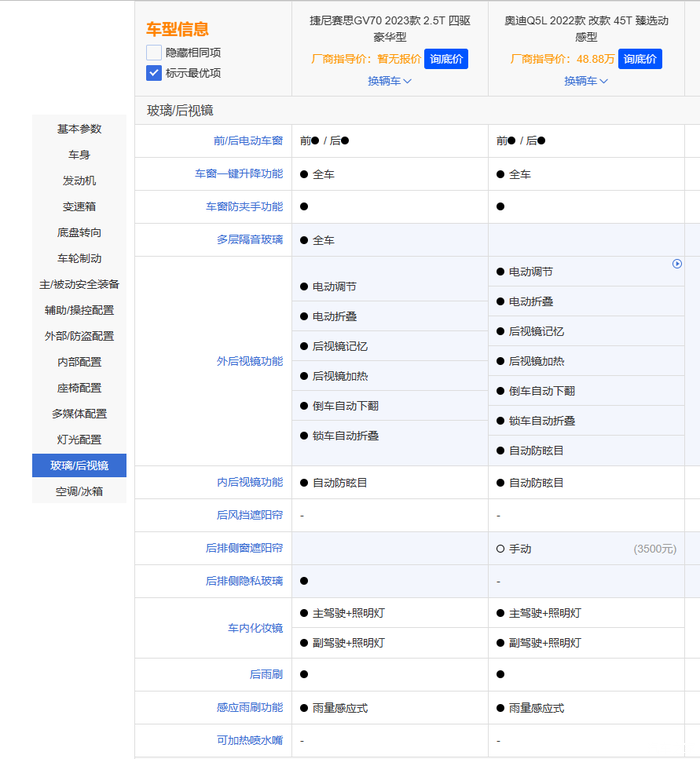Viewport: 700px width, 759px height.
Task: Open the 前/后电动车窗 parameter link
Action: [241, 141]
